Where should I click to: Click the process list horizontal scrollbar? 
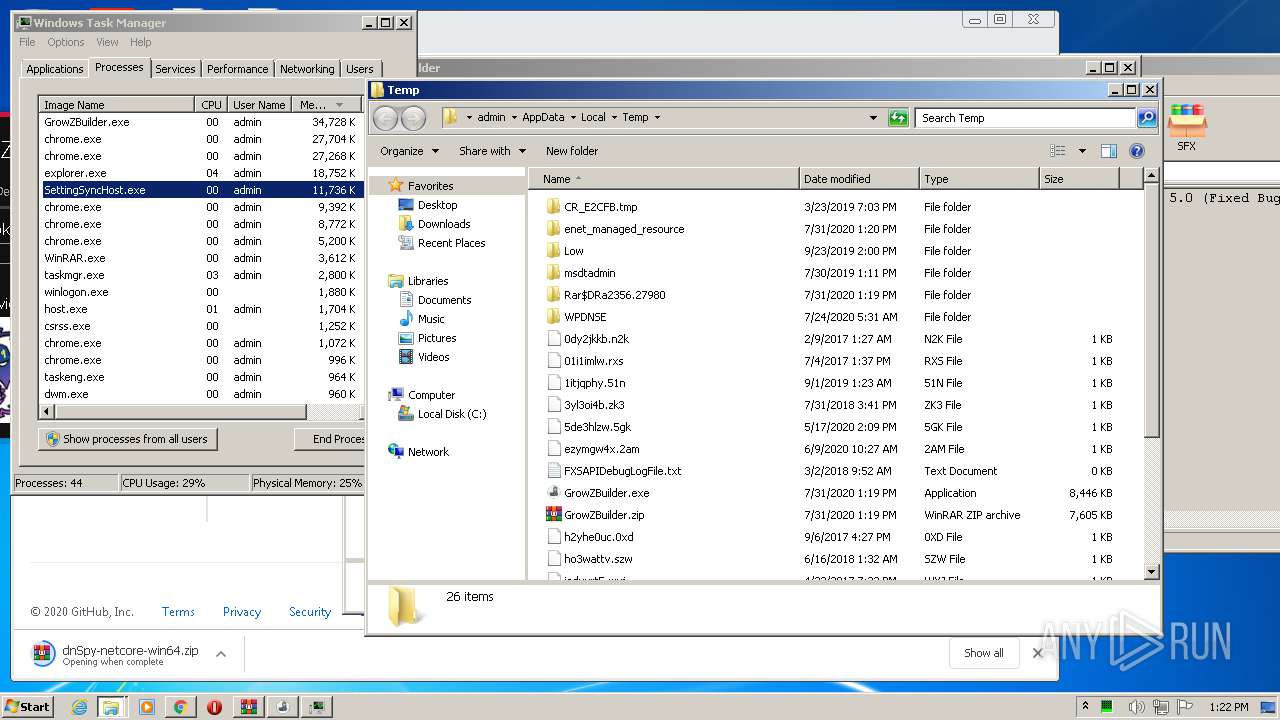[180, 412]
